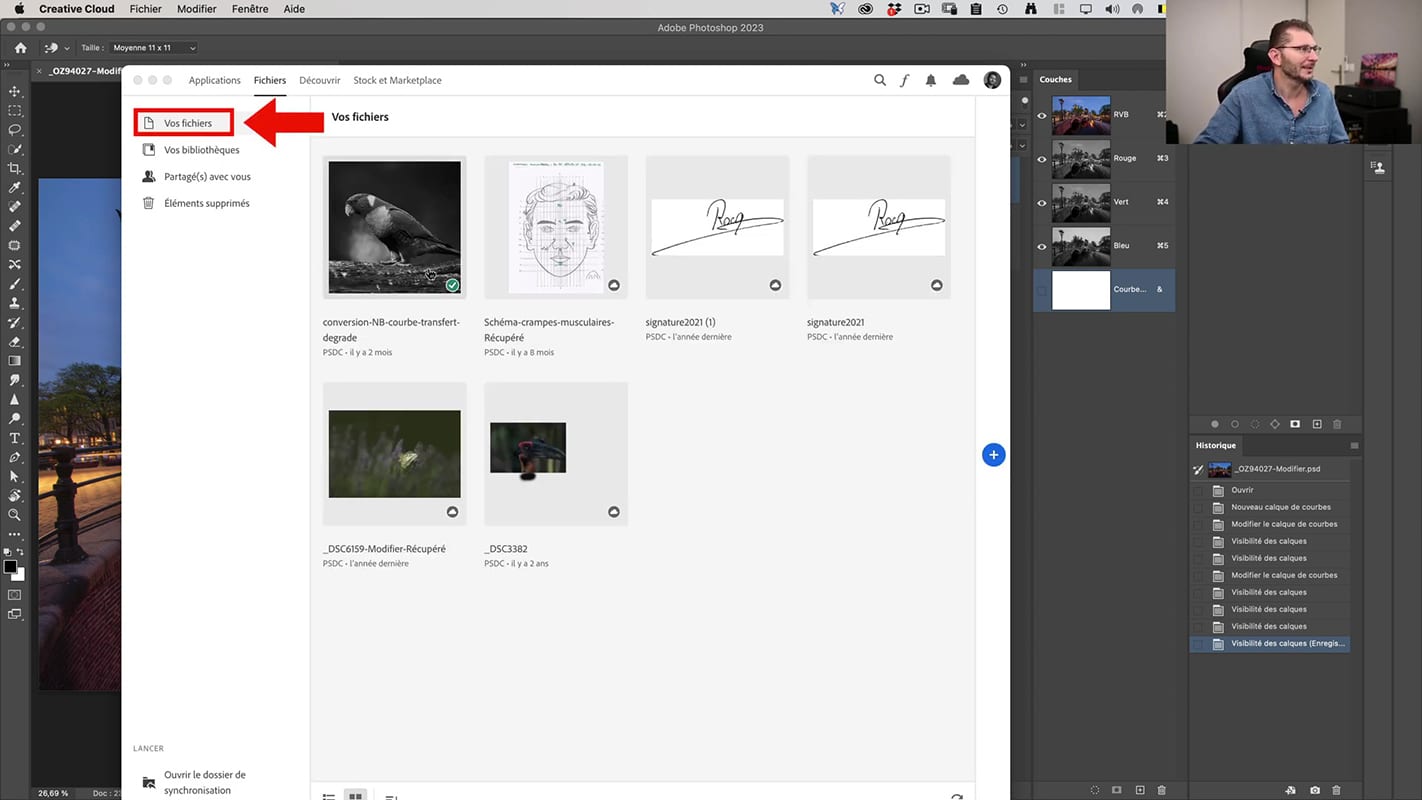
Task: Open search in Creative Cloud window
Action: click(x=880, y=80)
